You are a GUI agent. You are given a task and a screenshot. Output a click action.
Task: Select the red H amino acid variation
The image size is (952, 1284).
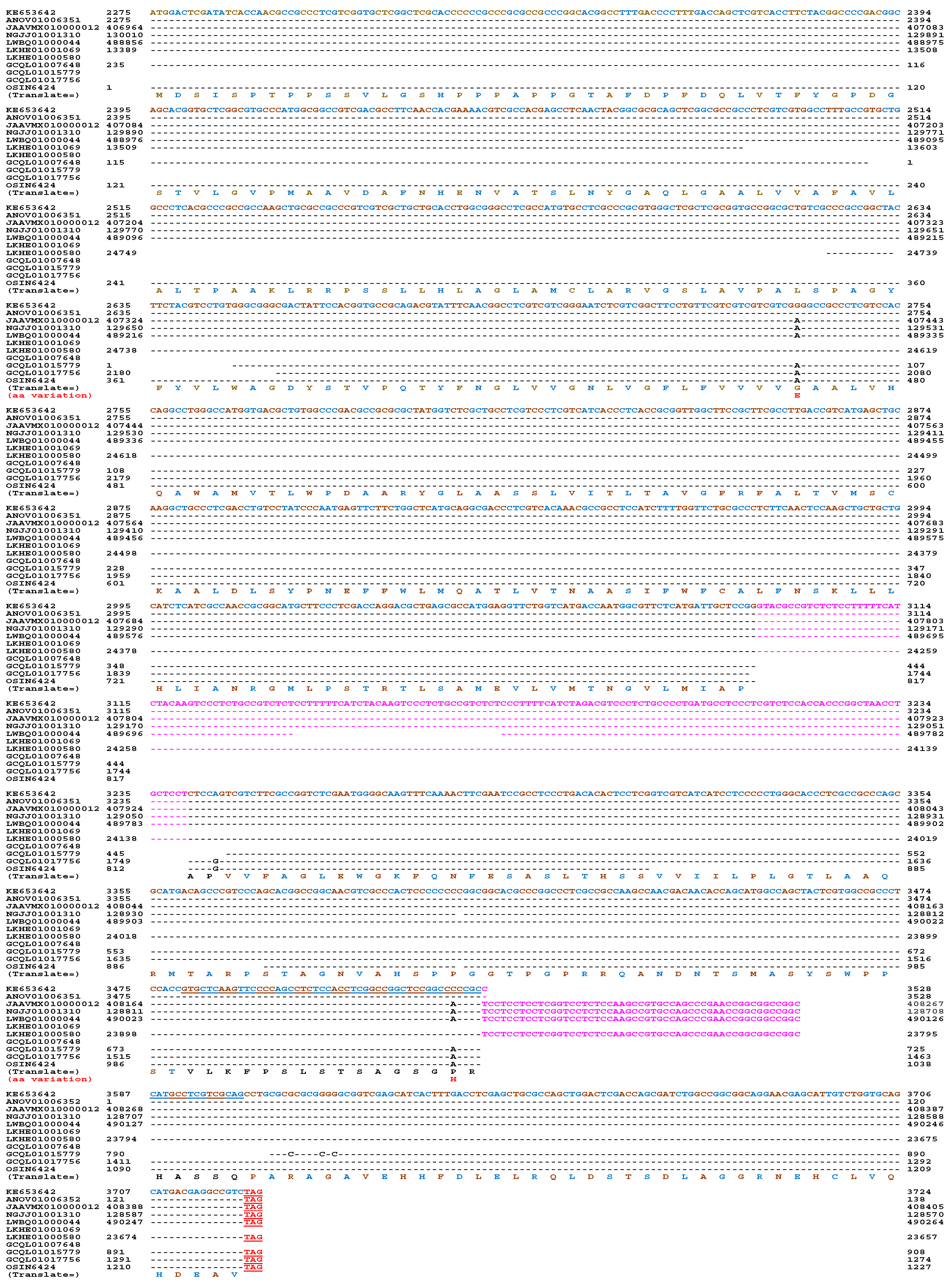[454, 1079]
